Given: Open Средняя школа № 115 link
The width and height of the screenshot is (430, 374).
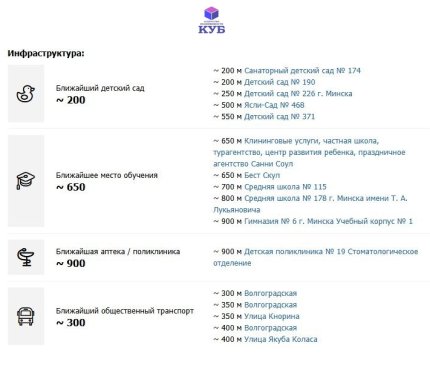Looking at the screenshot, I should tap(285, 187).
